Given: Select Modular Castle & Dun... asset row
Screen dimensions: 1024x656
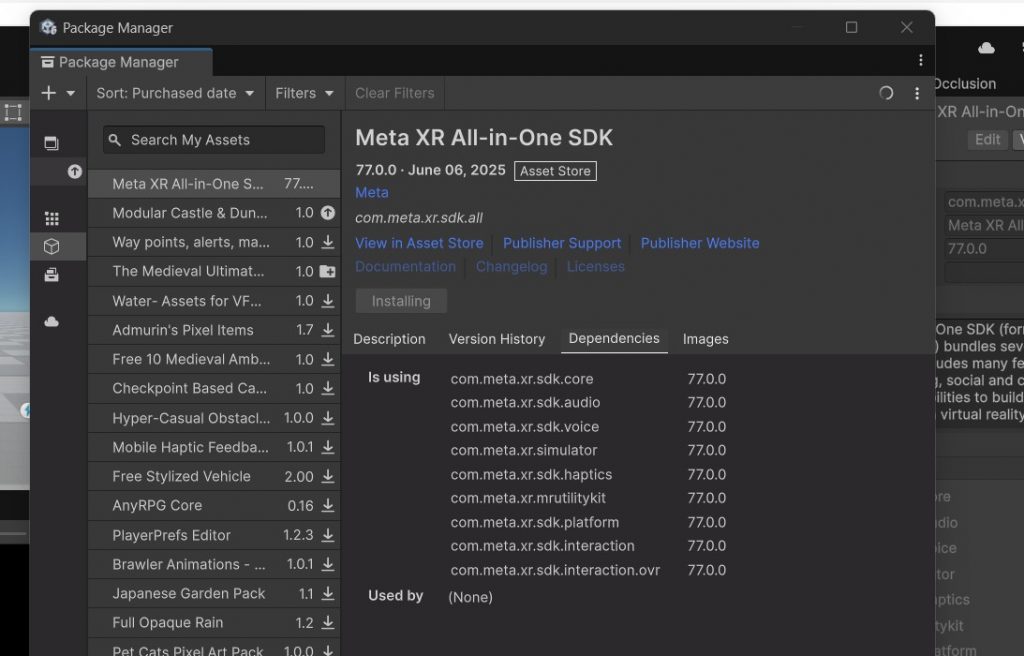Looking at the screenshot, I should [214, 213].
